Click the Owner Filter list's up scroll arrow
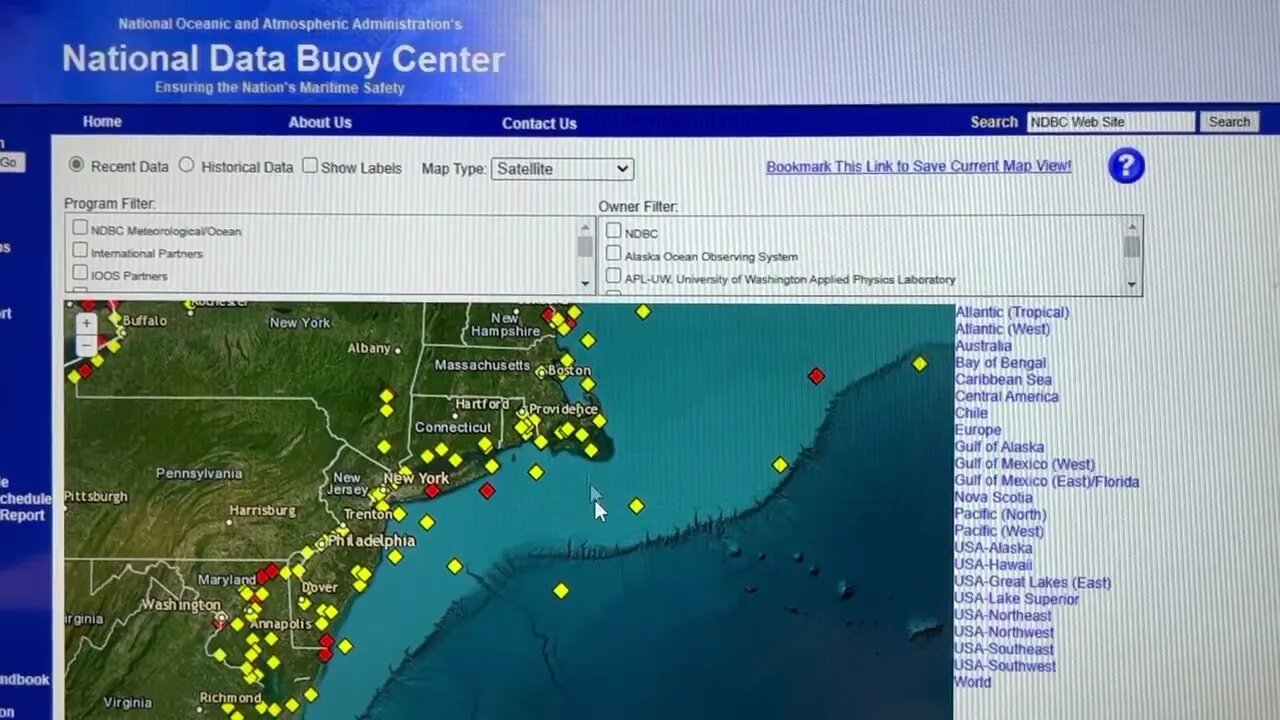This screenshot has height=720, width=1280. point(1132,226)
